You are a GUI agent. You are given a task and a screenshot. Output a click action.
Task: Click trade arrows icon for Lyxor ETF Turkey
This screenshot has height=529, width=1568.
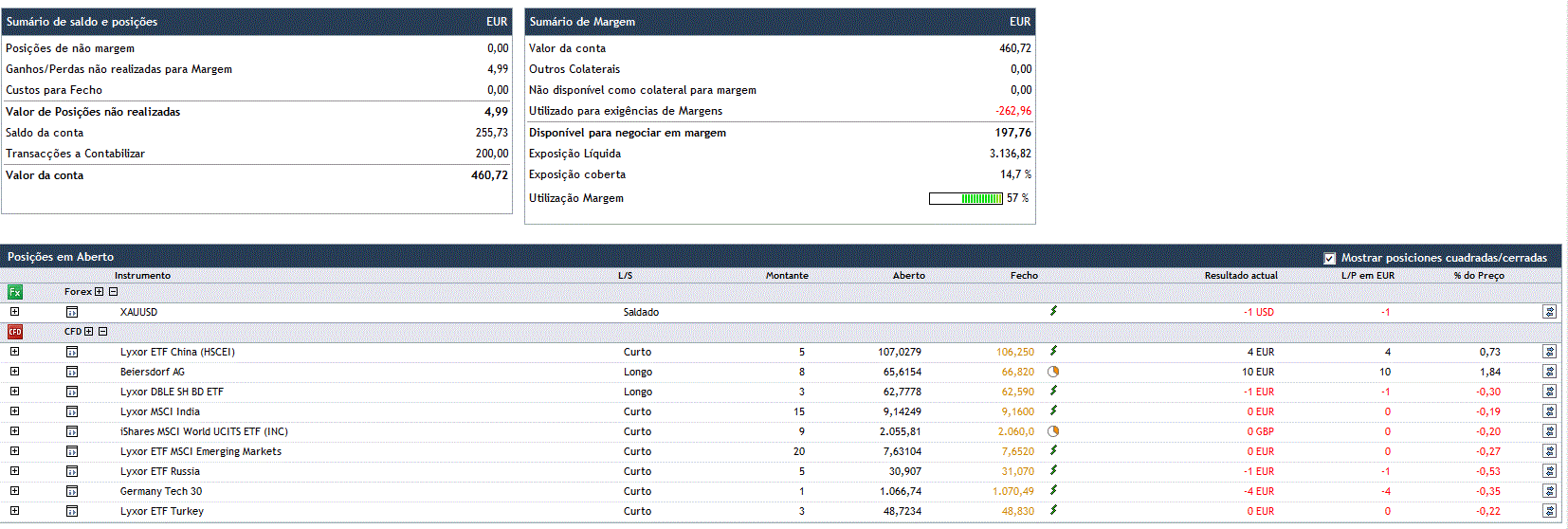[x=1549, y=511]
